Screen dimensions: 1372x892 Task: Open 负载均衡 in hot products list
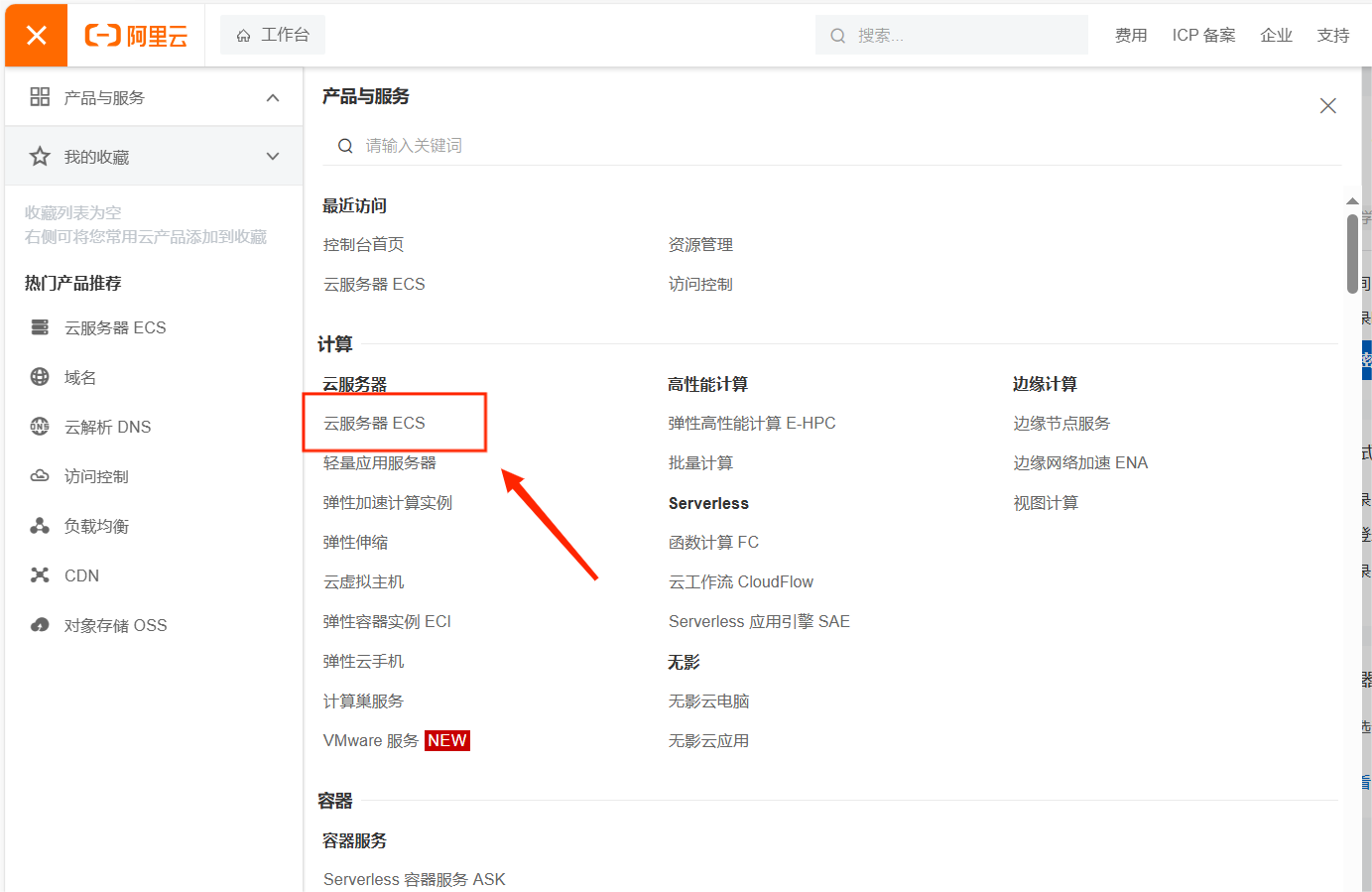point(96,526)
